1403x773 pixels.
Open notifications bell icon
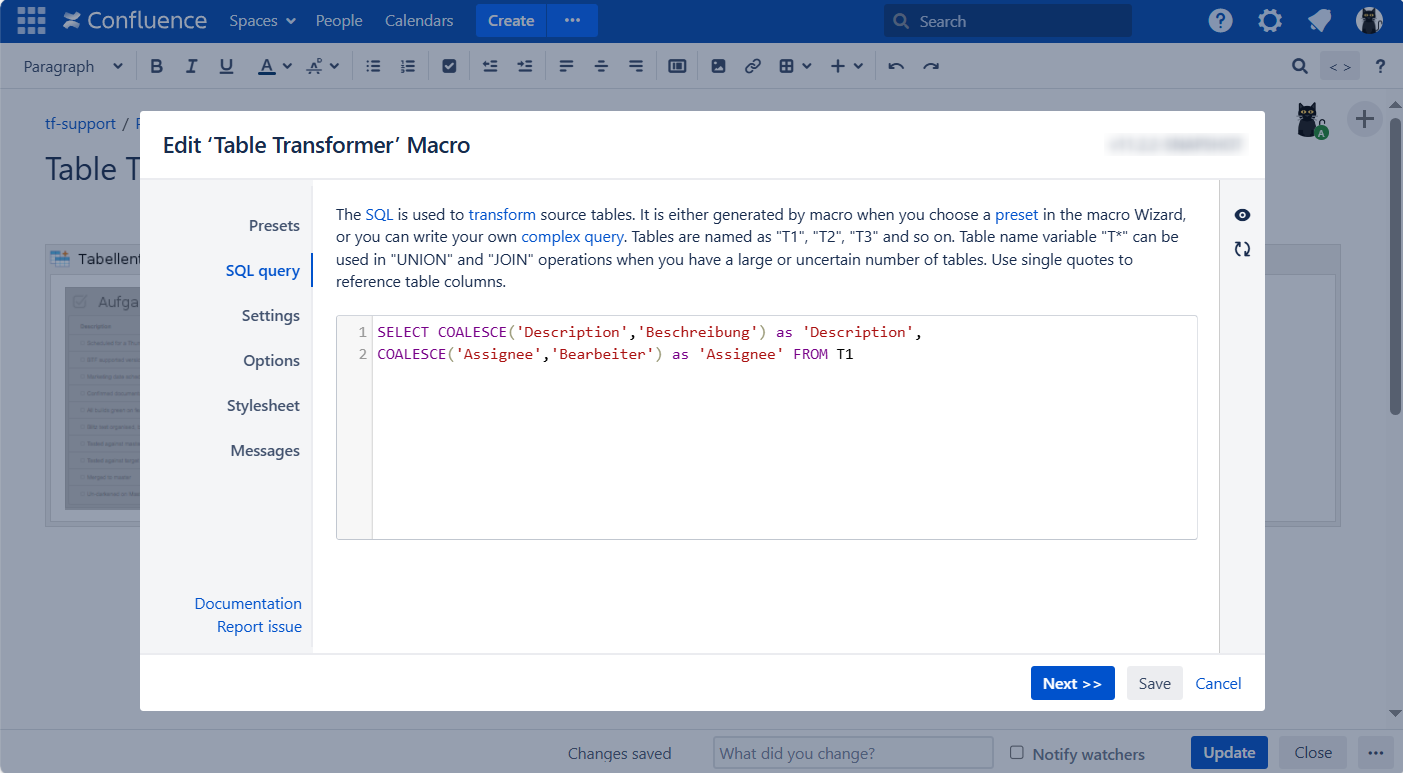[x=1320, y=21]
